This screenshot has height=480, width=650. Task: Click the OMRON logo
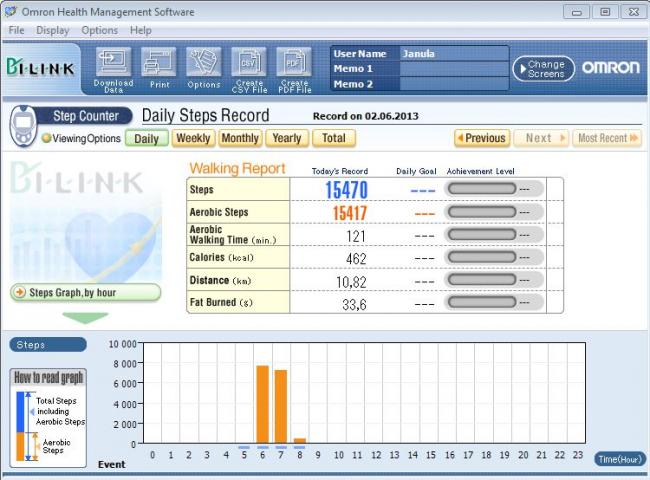coord(611,68)
